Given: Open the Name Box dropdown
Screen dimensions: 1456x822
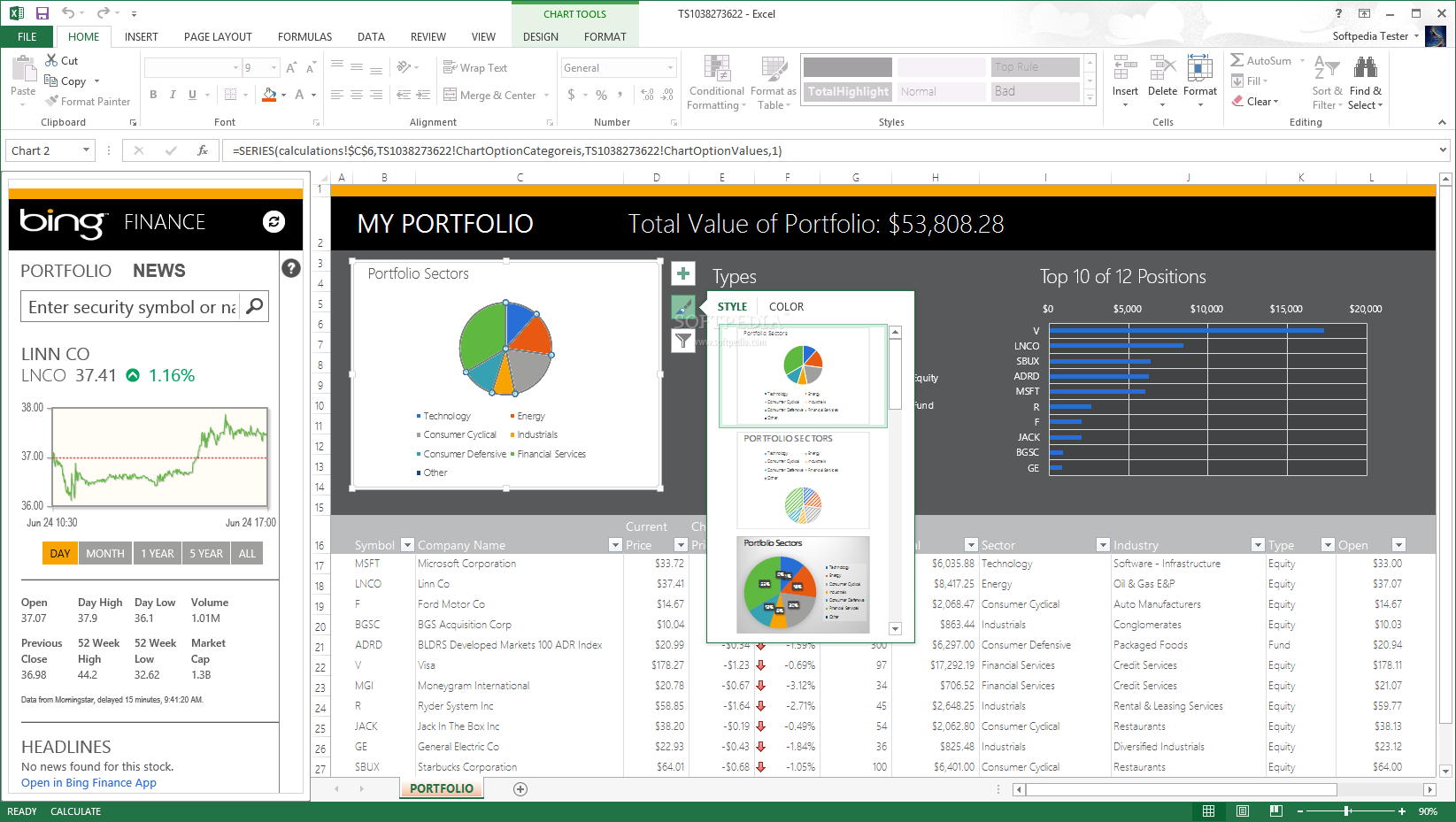Looking at the screenshot, I should tap(86, 150).
